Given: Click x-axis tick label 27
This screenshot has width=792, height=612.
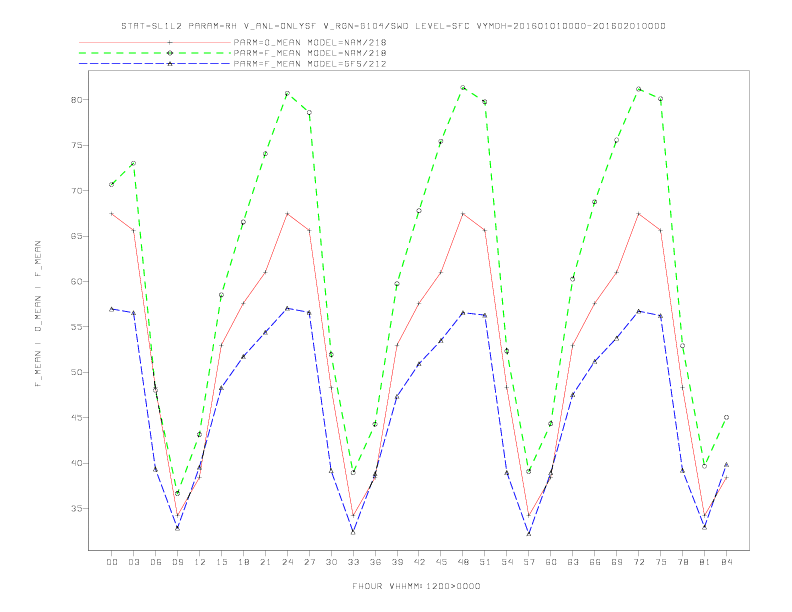Looking at the screenshot, I should point(309,562).
